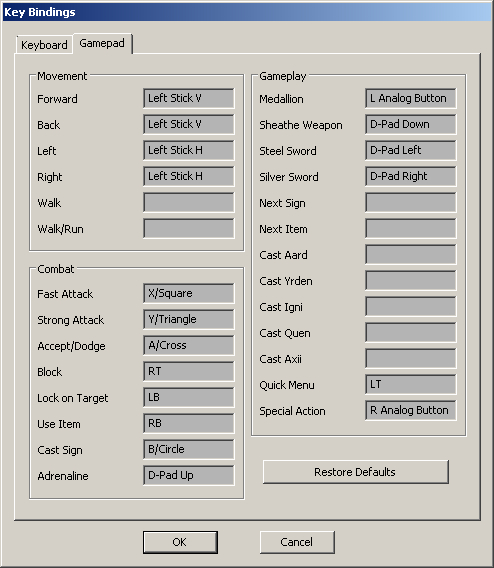Click the empty Next Sign binding field
This screenshot has height=568, width=494.
click(411, 202)
